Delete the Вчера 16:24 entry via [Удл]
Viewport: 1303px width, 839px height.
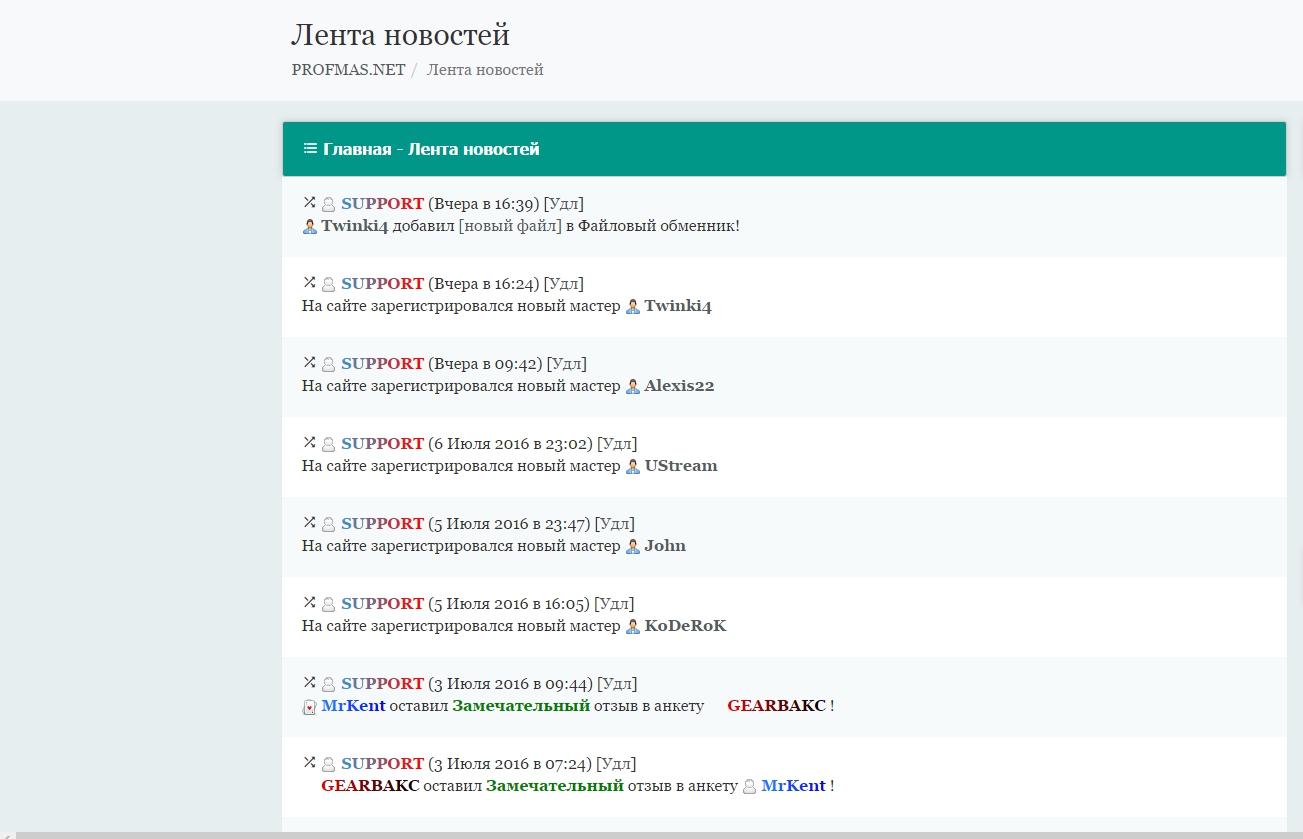pos(564,284)
